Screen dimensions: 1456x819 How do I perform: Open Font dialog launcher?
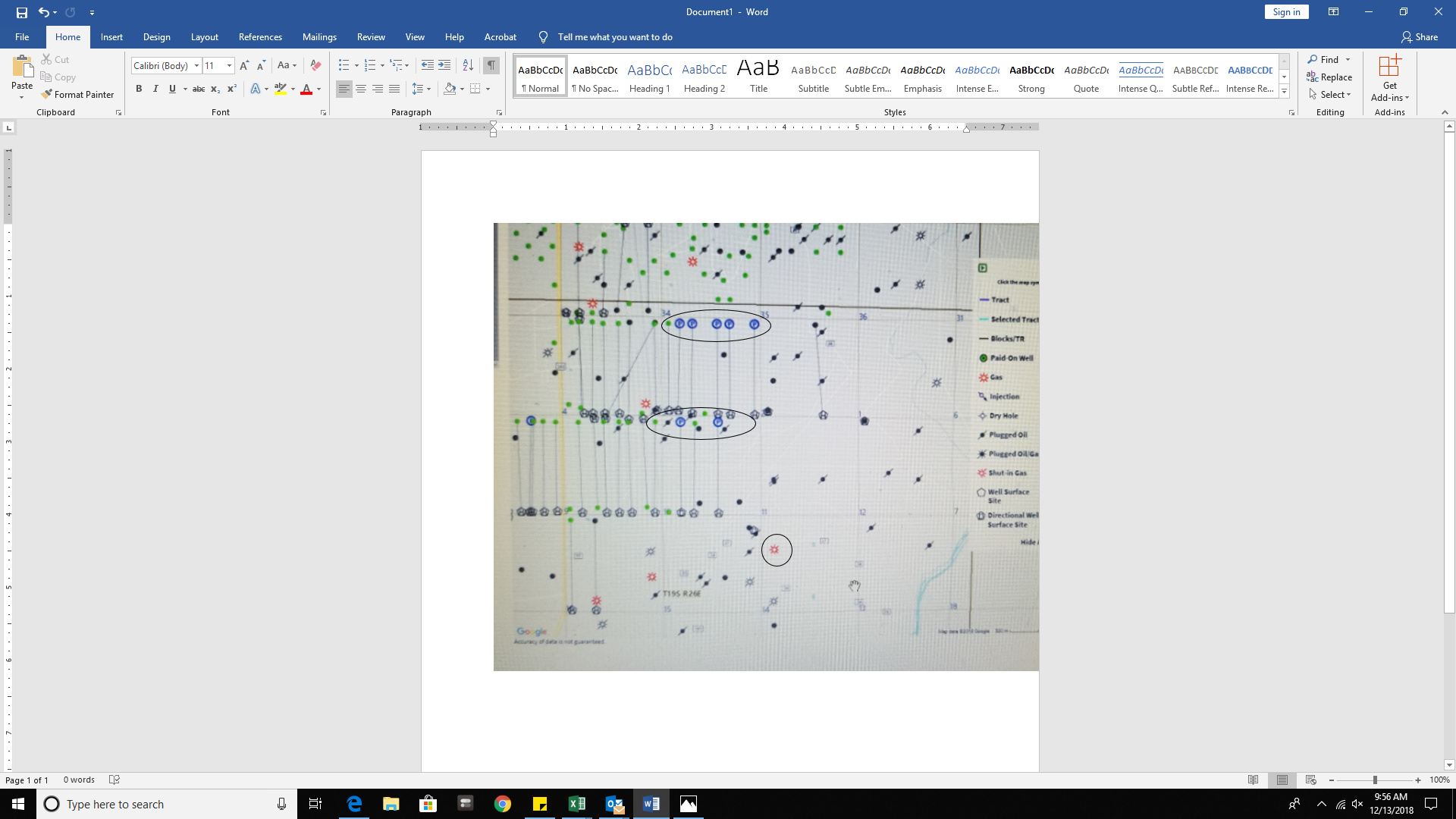coord(323,112)
